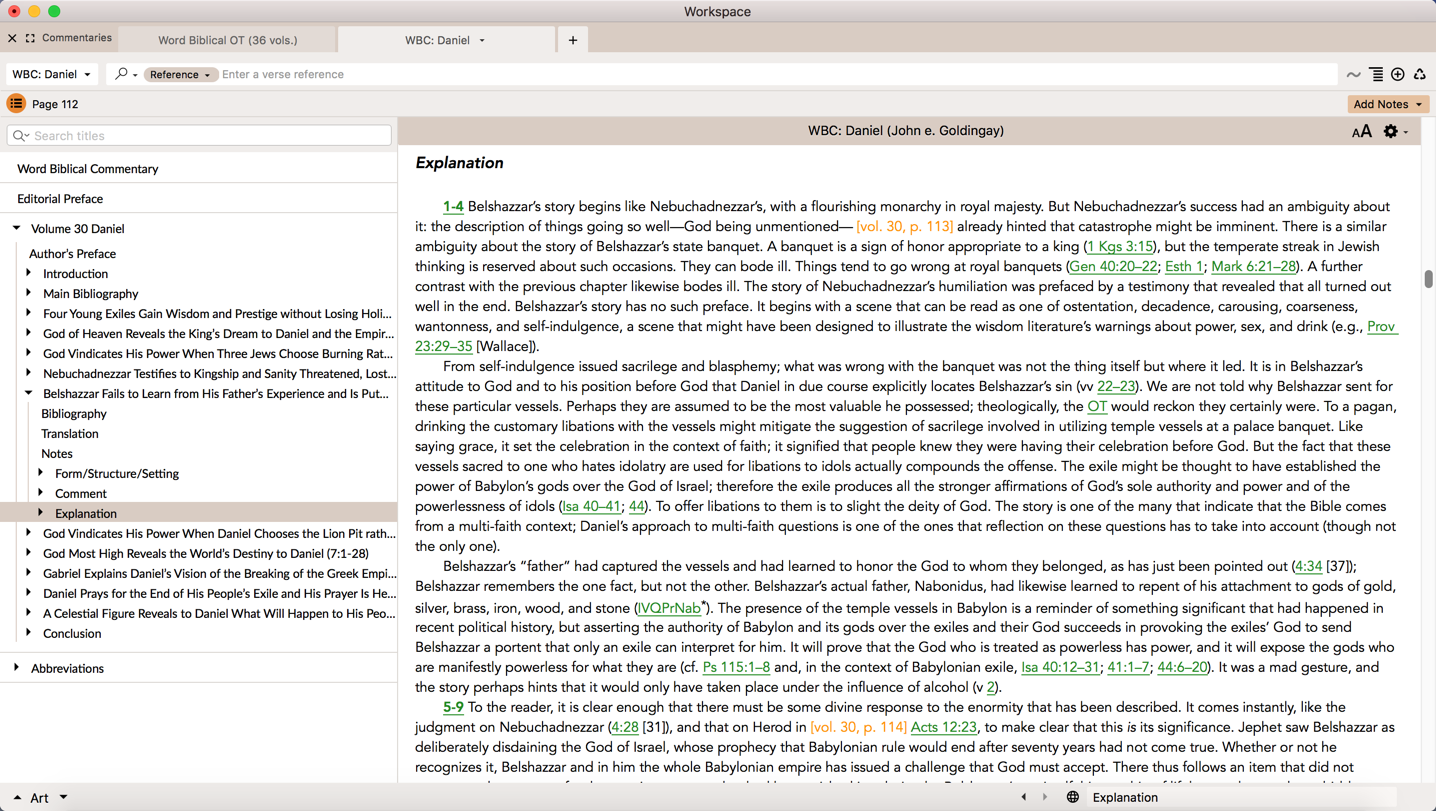Open the AA text size control
The image size is (1436, 811).
point(1361,132)
